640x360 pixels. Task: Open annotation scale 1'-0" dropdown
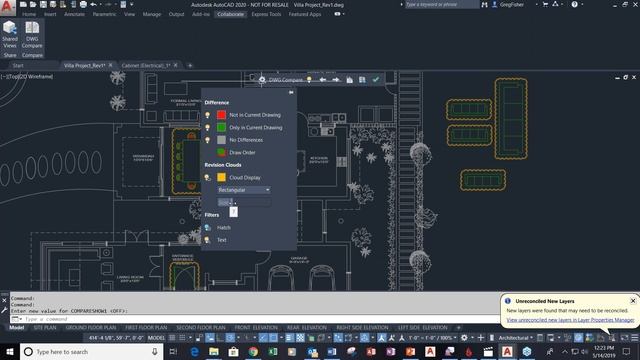tap(433, 338)
